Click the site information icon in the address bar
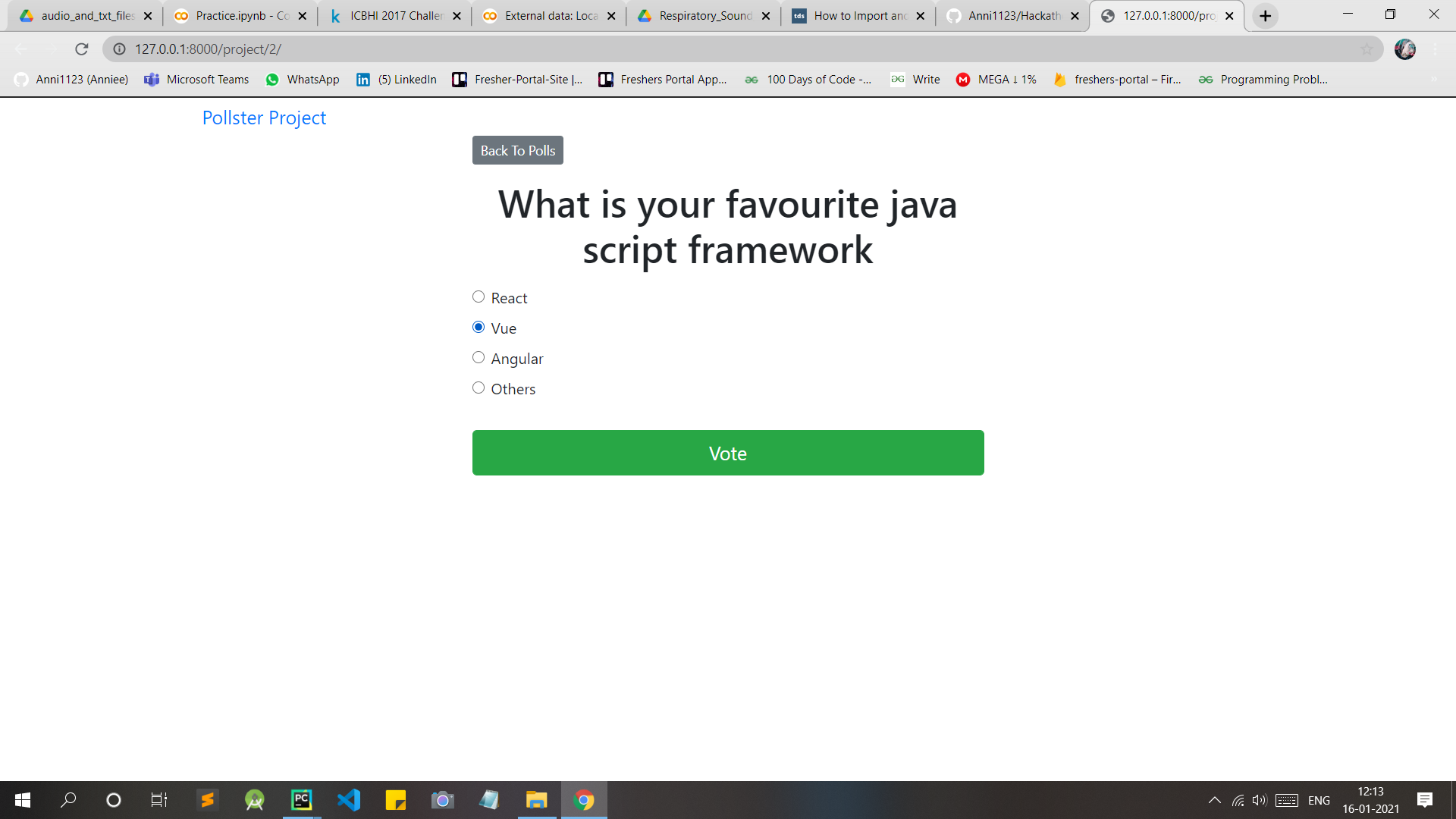Screen dimensions: 1456x819 pos(119,49)
